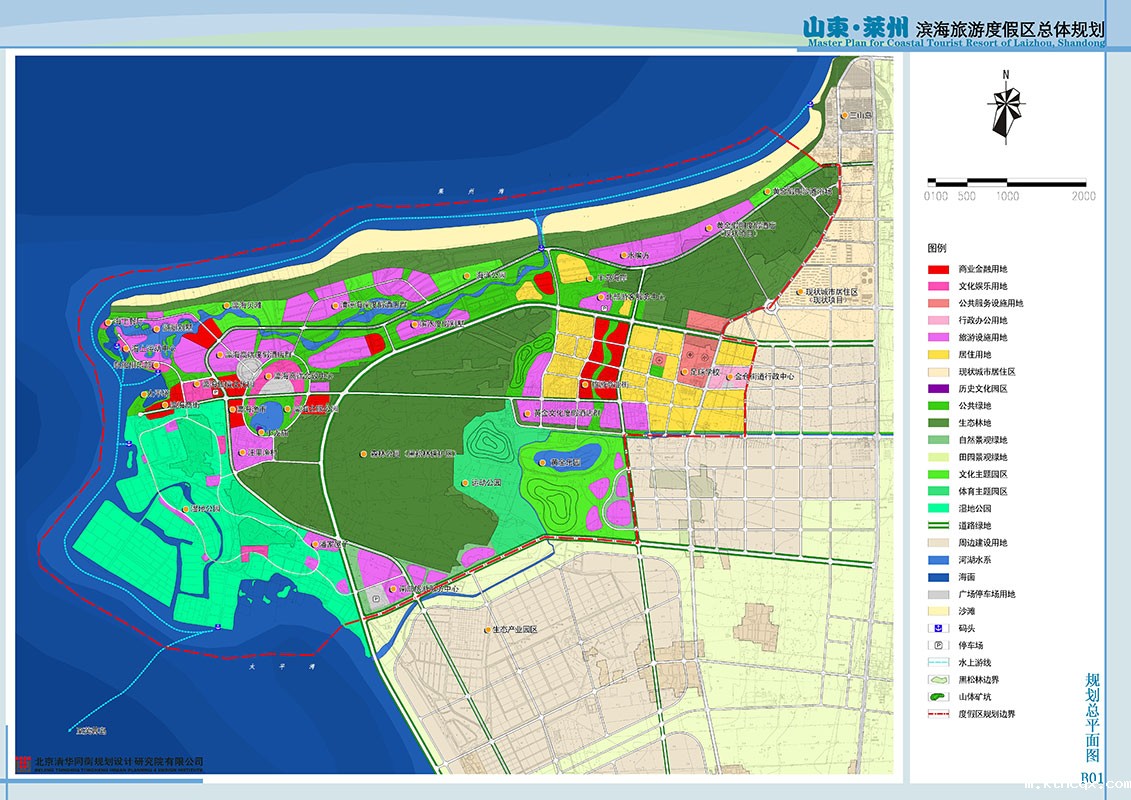Click the map scale bar
The width and height of the screenshot is (1131, 800).
(x=1006, y=182)
